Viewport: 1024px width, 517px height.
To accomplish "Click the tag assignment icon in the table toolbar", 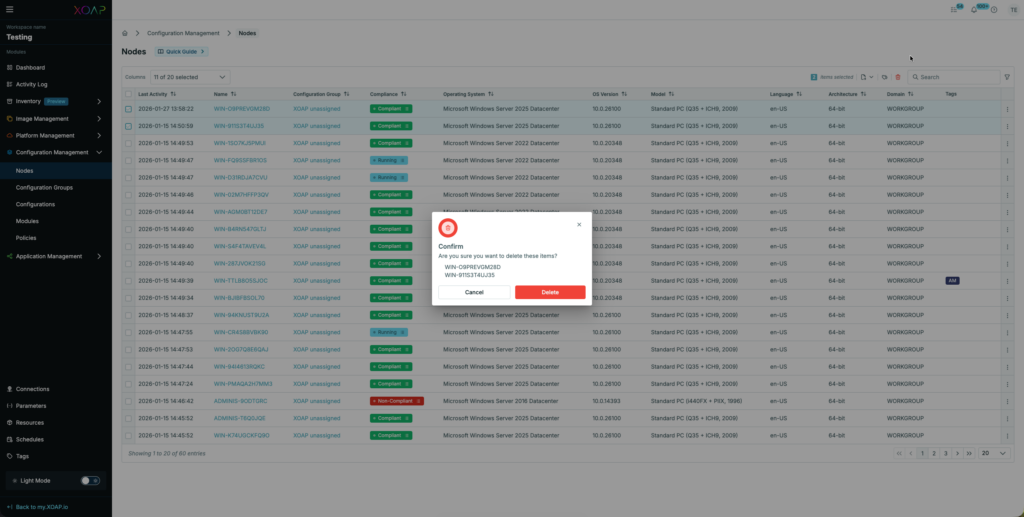I will click(x=884, y=77).
